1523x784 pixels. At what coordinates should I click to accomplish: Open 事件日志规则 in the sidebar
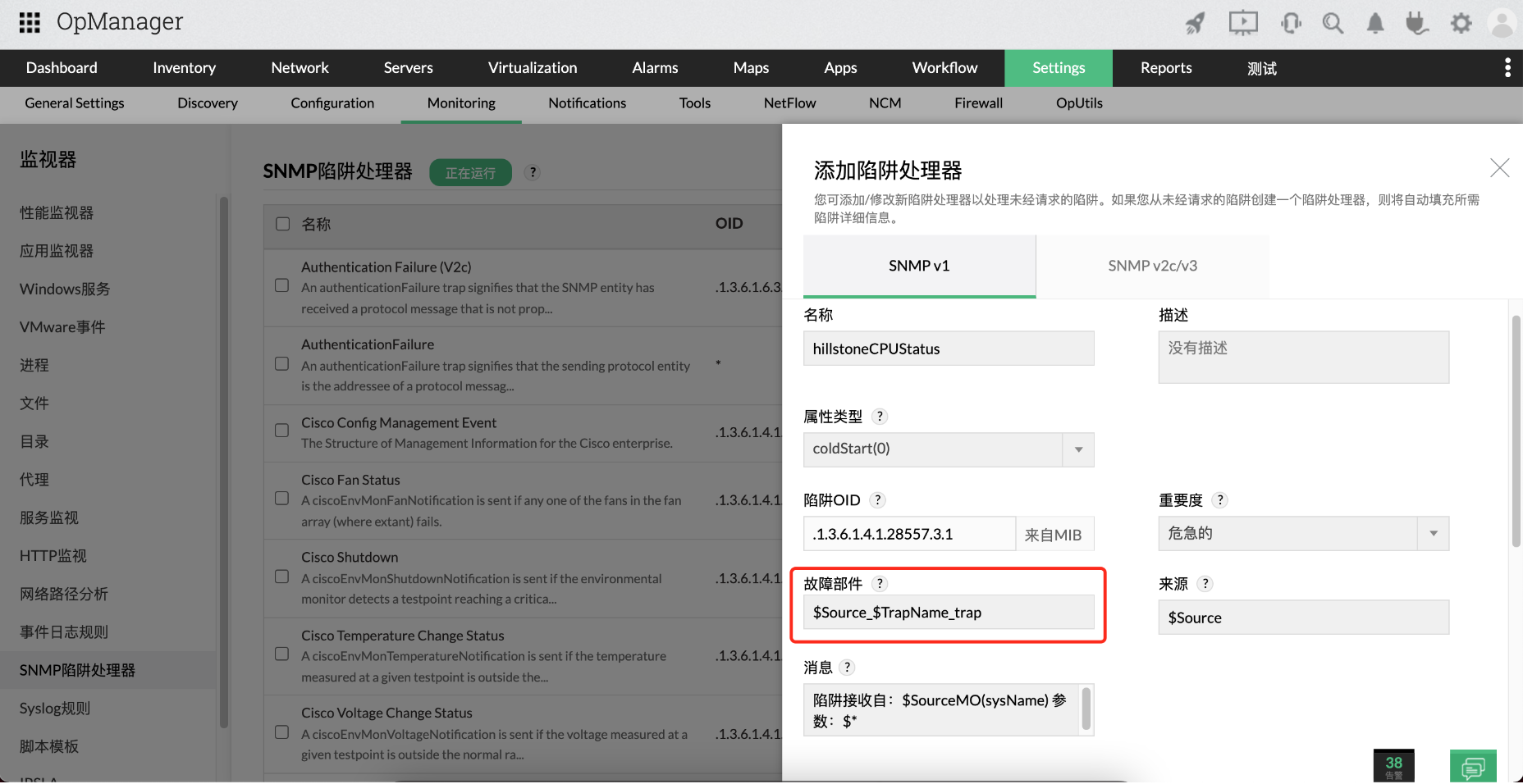(64, 631)
